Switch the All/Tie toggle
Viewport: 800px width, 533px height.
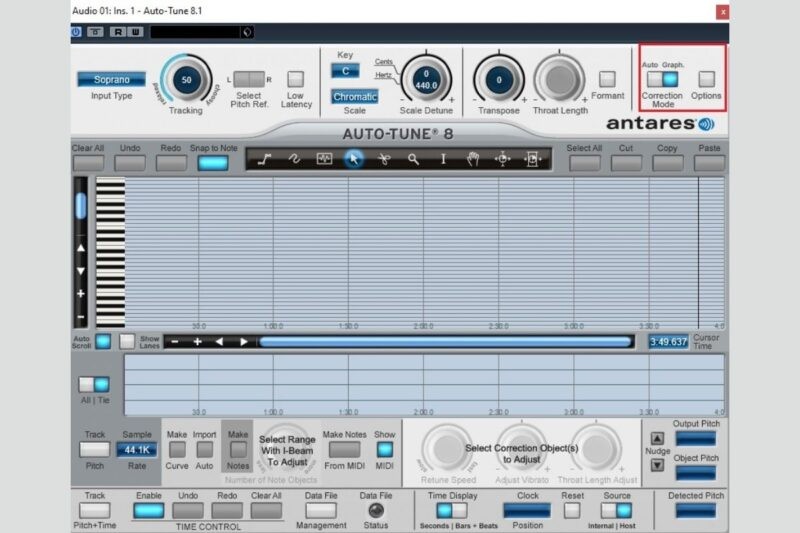pos(94,385)
